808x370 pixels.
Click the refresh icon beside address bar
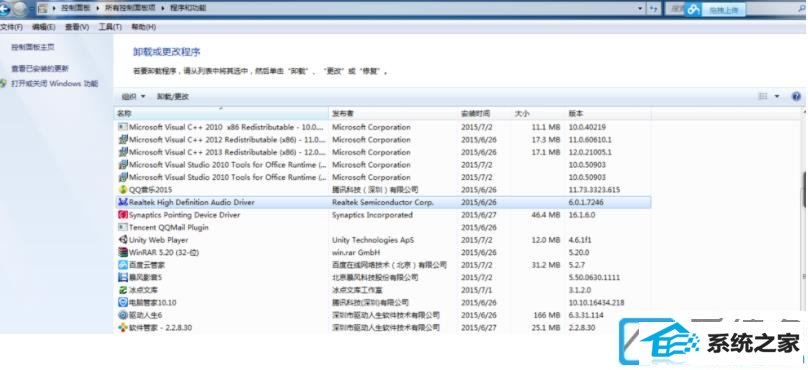coord(654,9)
